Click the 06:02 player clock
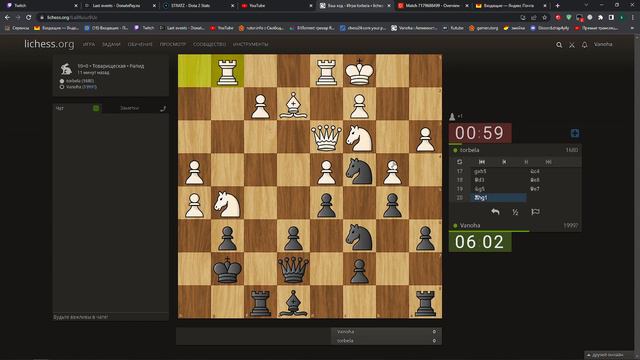Screen dimensions: 640x360 click(480, 242)
